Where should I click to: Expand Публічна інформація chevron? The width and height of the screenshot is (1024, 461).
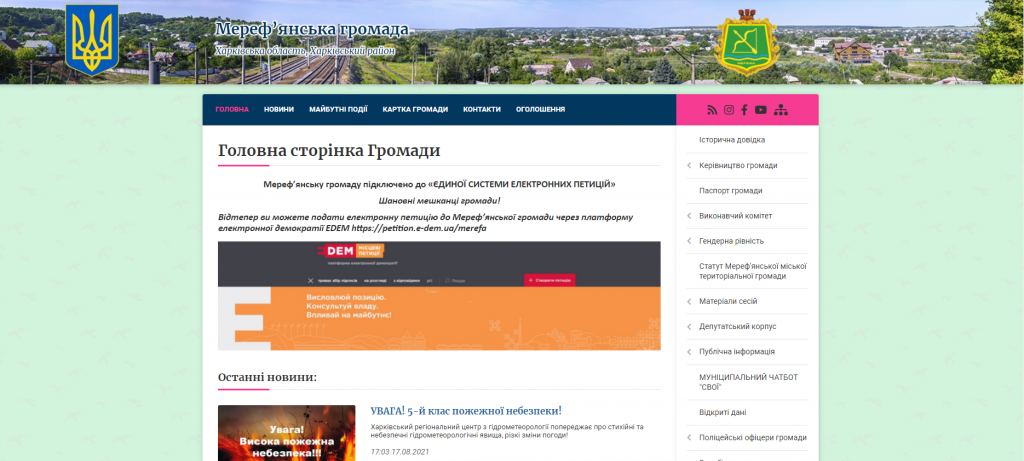pos(689,352)
